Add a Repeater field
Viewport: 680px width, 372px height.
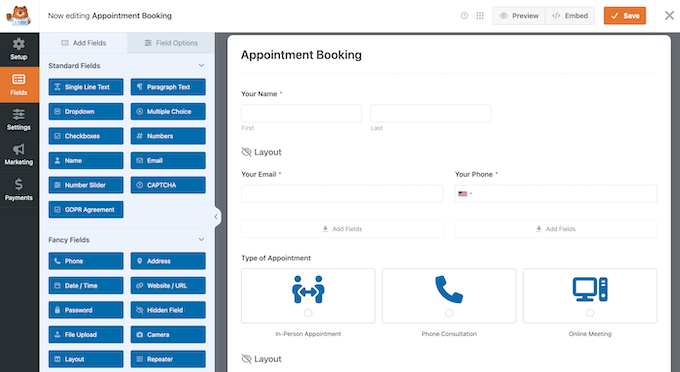168,359
